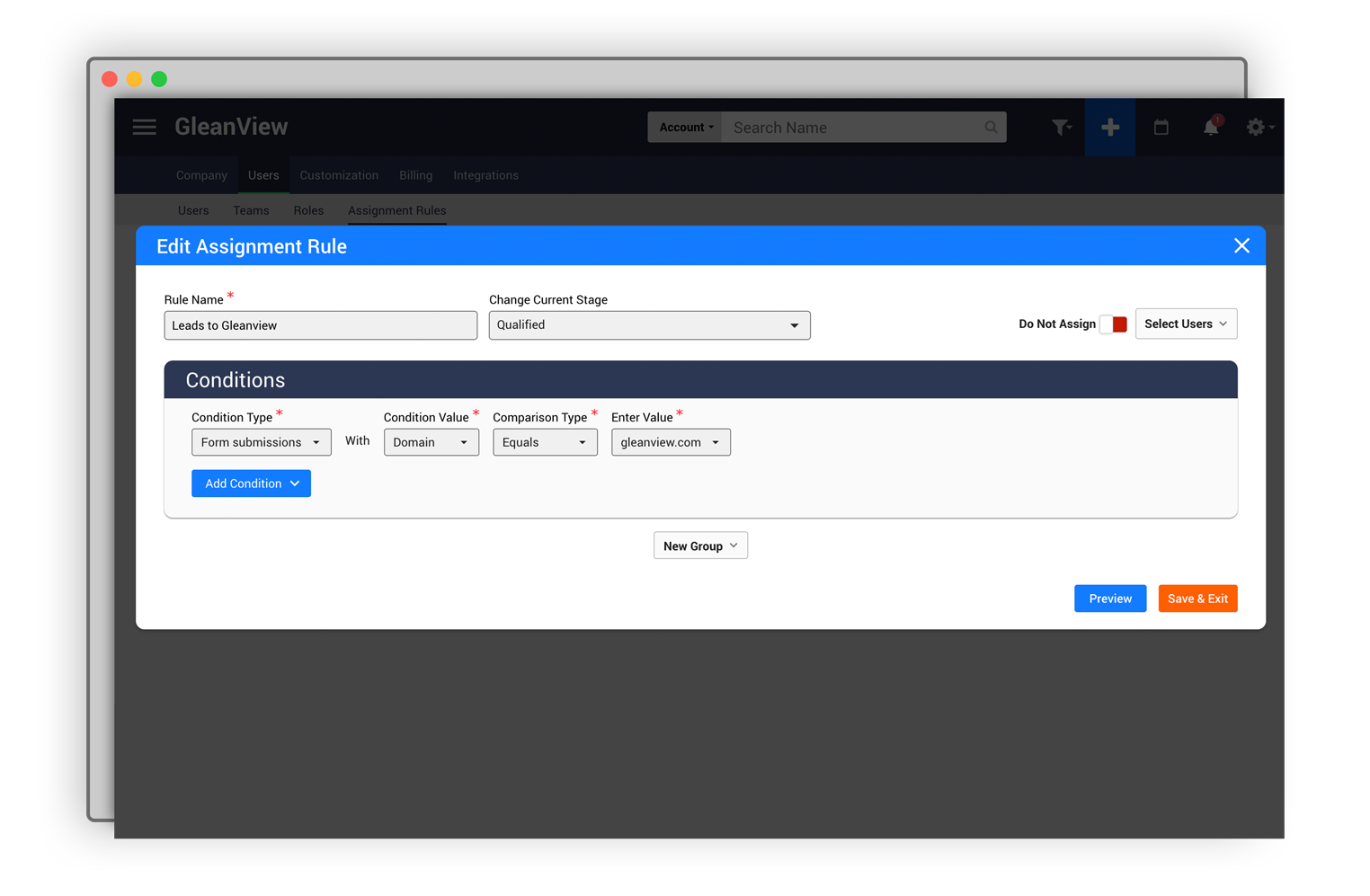Image resolution: width=1370 pixels, height=896 pixels.
Task: Open the Account search scope dropdown
Action: (x=686, y=128)
